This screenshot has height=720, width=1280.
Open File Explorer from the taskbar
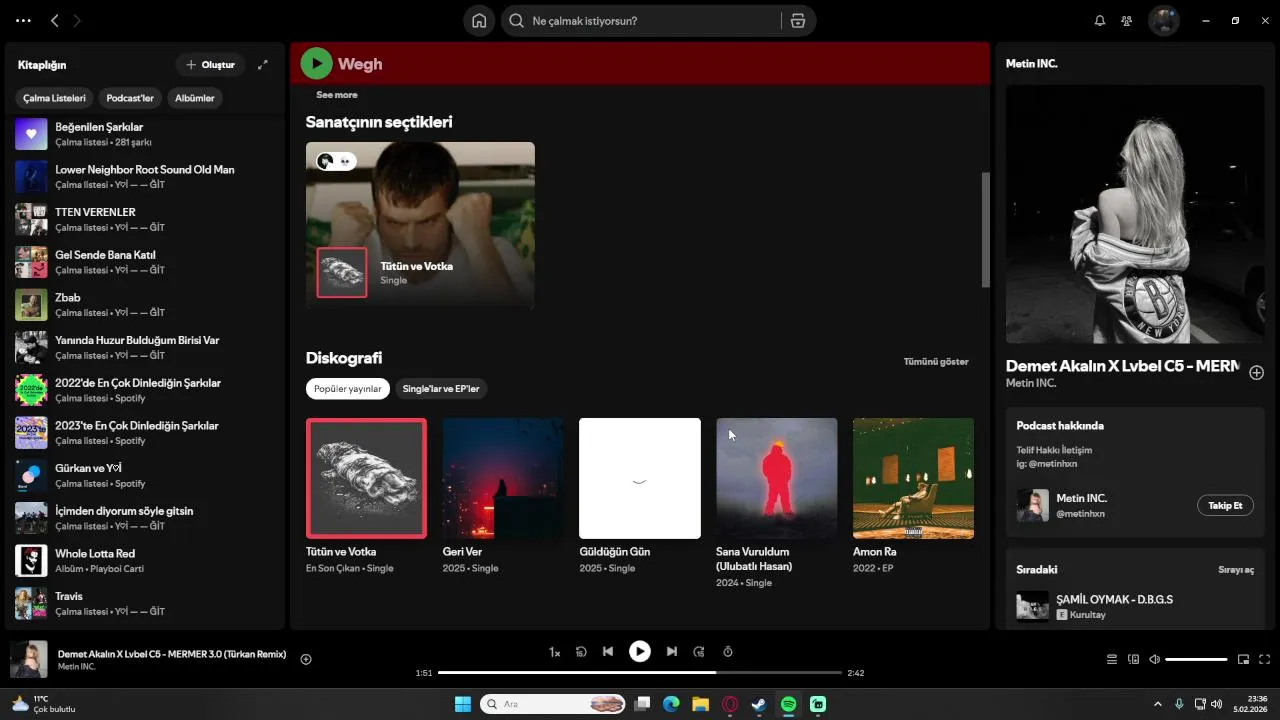[701, 704]
